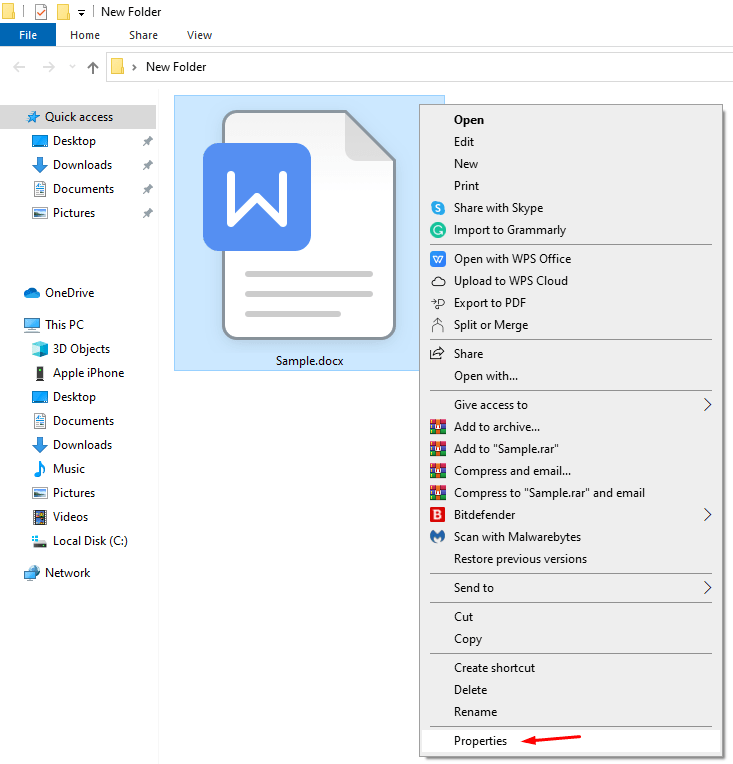Choose Open from the context menu
The width and height of the screenshot is (733, 764).
571,120
